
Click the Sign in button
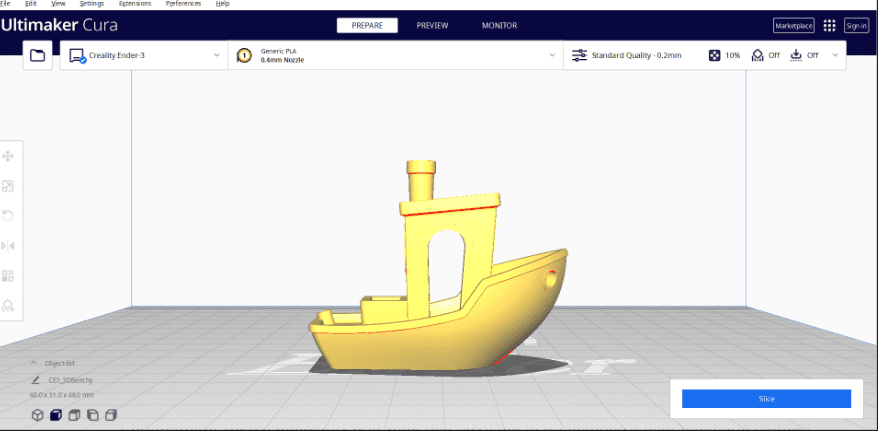[856, 26]
